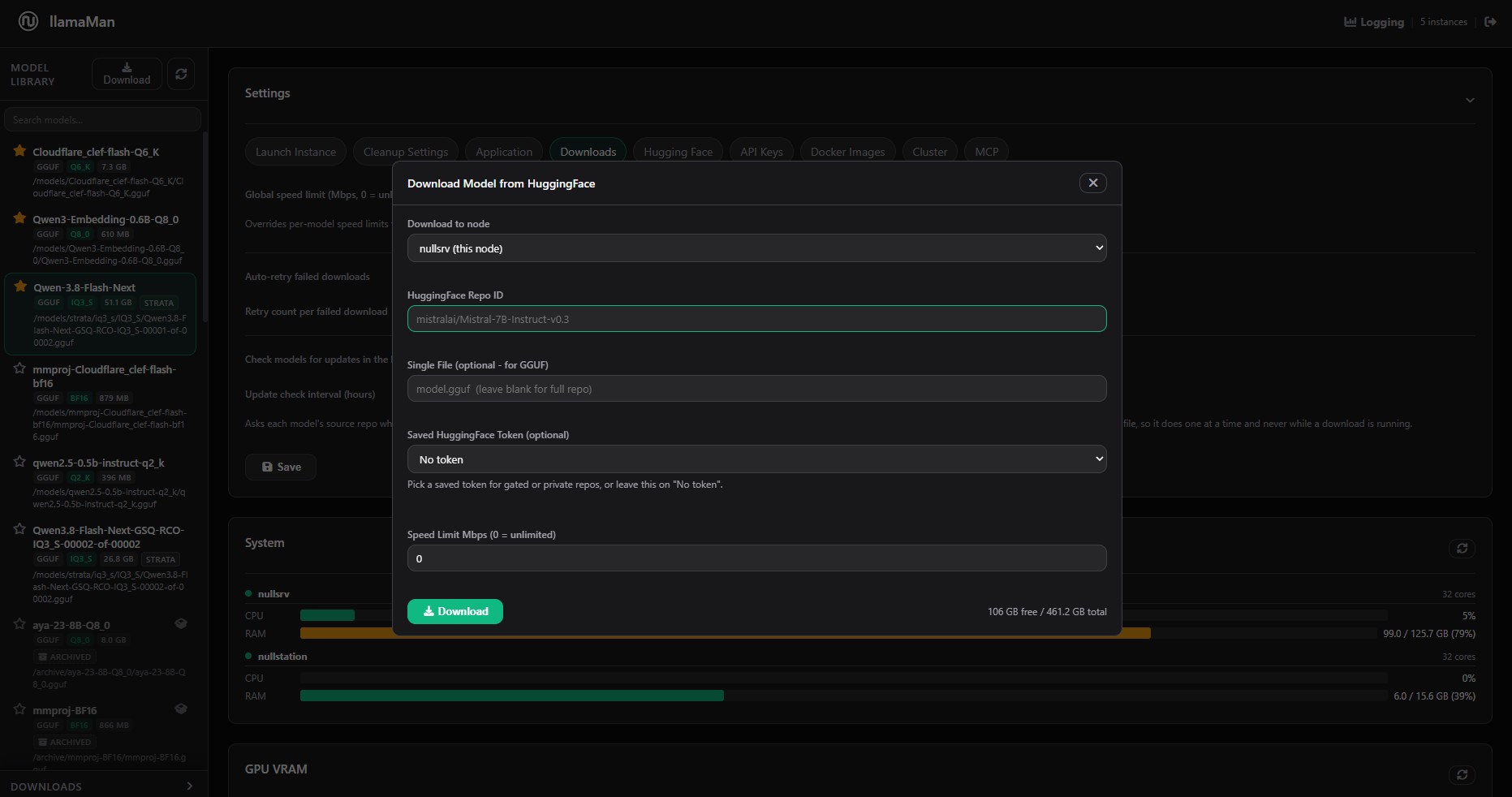Collapse the Settings section chevron
Screen dimensions: 1512x797
pos(1469,101)
